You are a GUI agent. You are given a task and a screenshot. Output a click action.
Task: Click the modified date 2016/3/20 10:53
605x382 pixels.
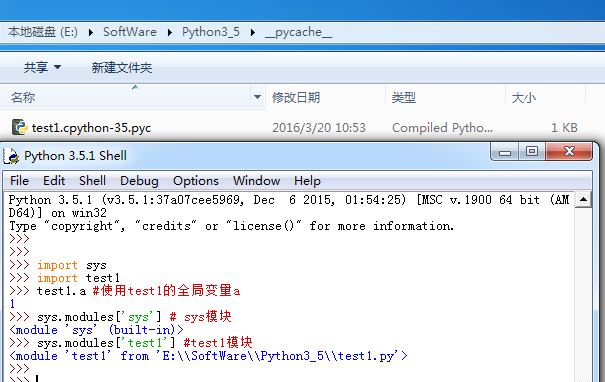319,128
